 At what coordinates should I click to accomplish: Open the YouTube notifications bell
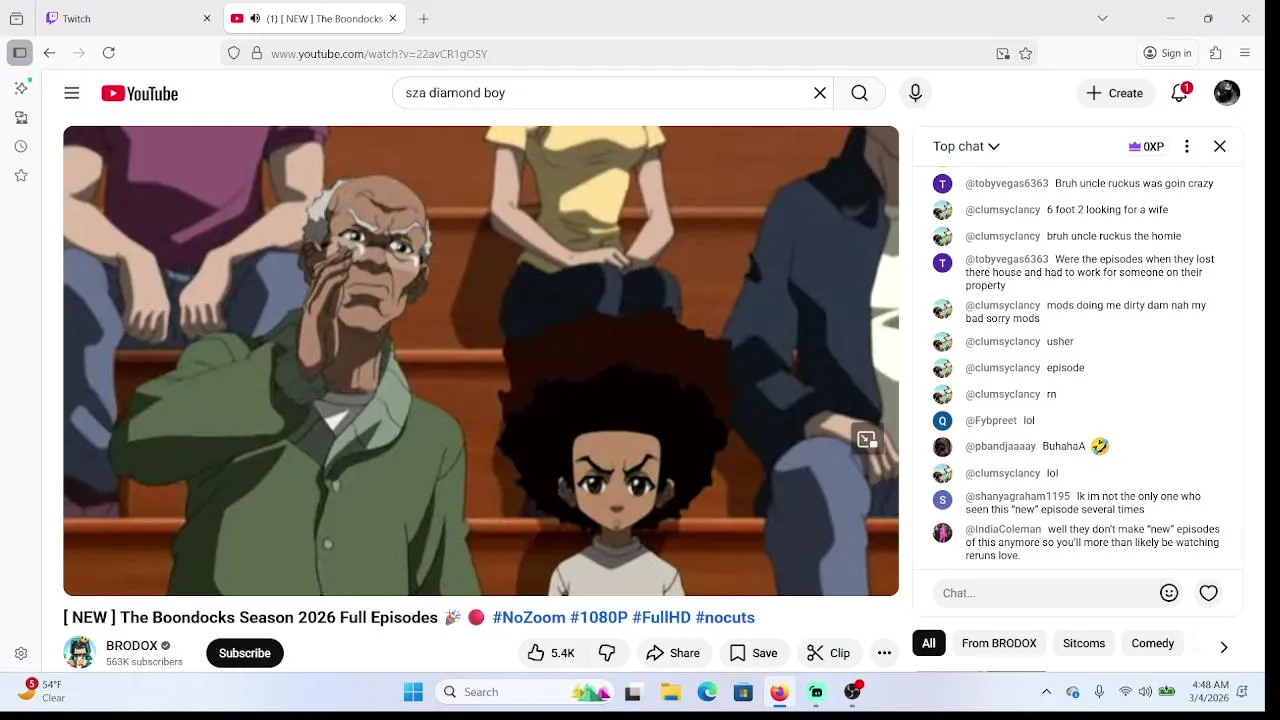[x=1180, y=93]
